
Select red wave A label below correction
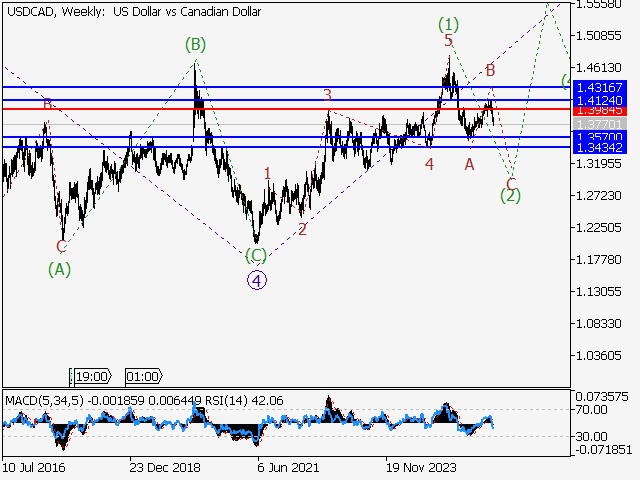tap(469, 164)
